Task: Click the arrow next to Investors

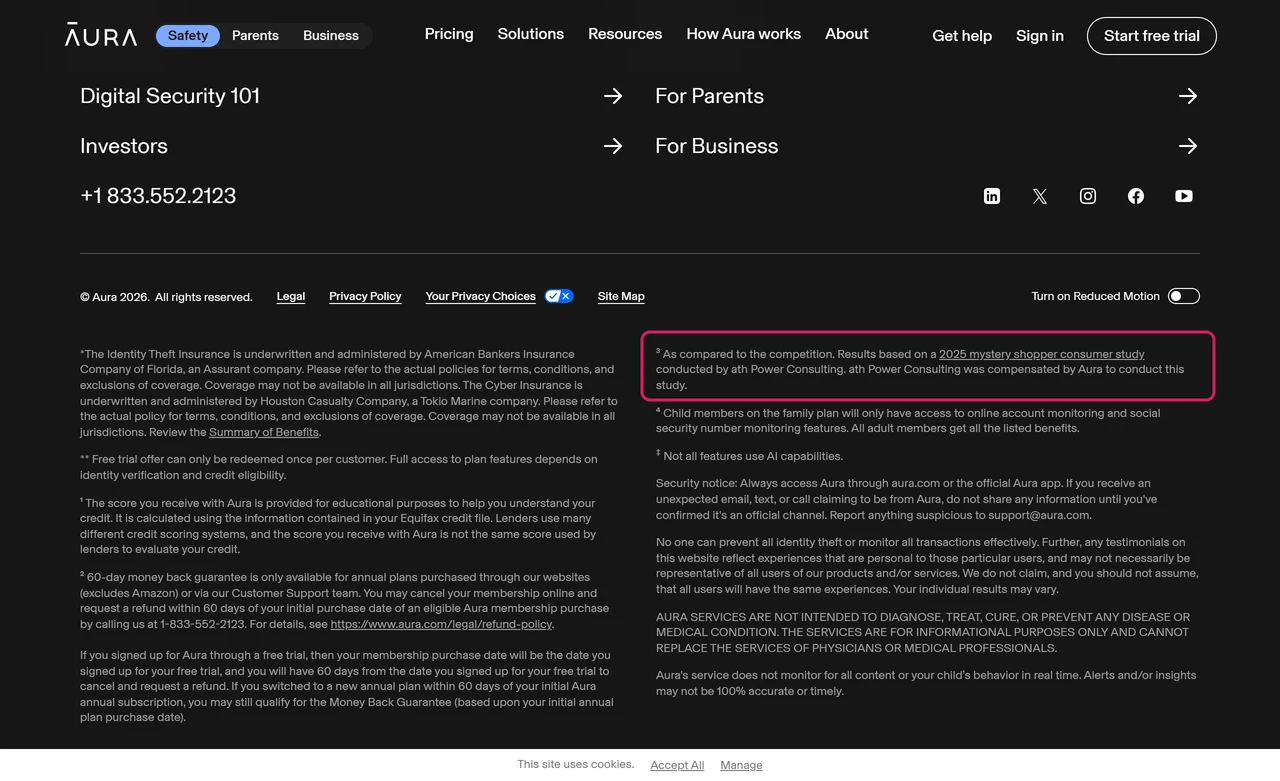Action: 613,146
